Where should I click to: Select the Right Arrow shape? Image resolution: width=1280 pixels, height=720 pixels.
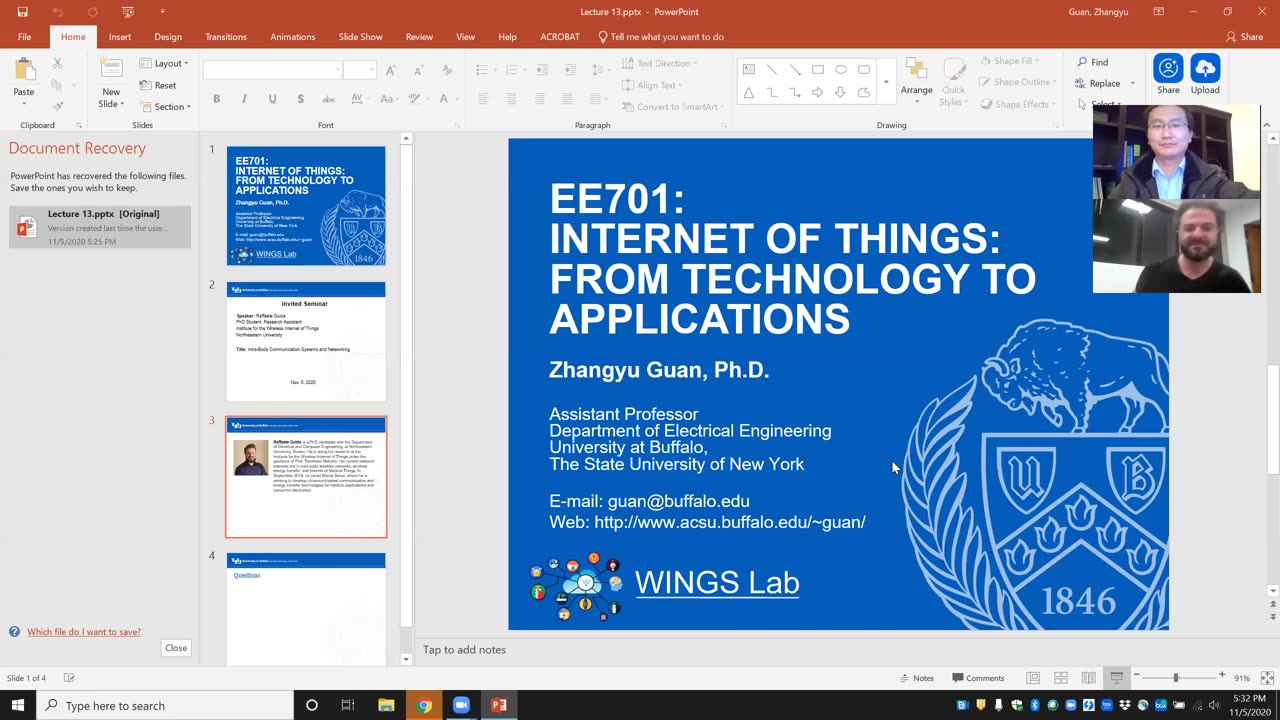(x=818, y=92)
